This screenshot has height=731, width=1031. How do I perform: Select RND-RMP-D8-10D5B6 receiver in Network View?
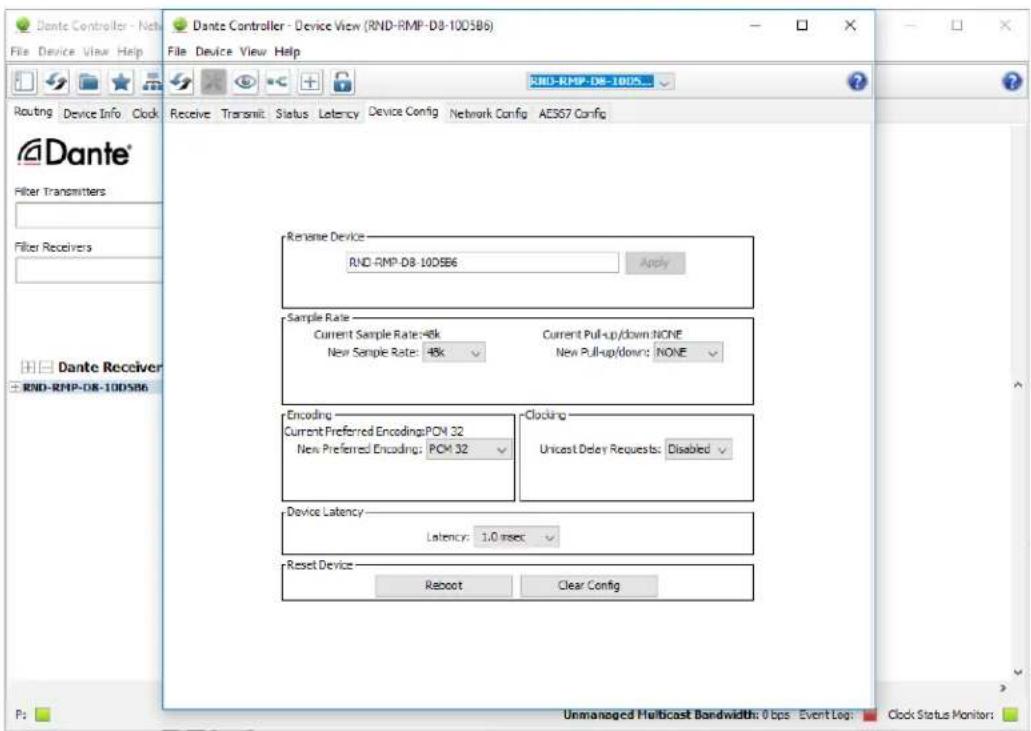(85, 387)
